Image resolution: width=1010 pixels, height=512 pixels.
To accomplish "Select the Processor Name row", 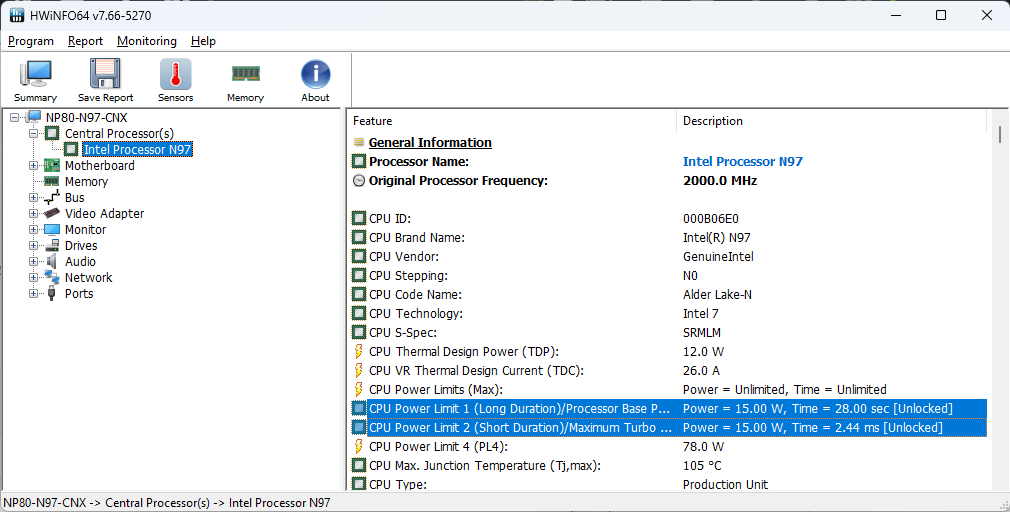I will [x=668, y=162].
